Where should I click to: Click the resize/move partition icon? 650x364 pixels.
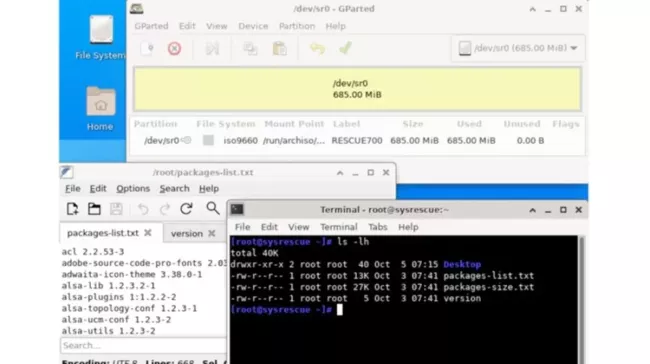click(x=212, y=49)
